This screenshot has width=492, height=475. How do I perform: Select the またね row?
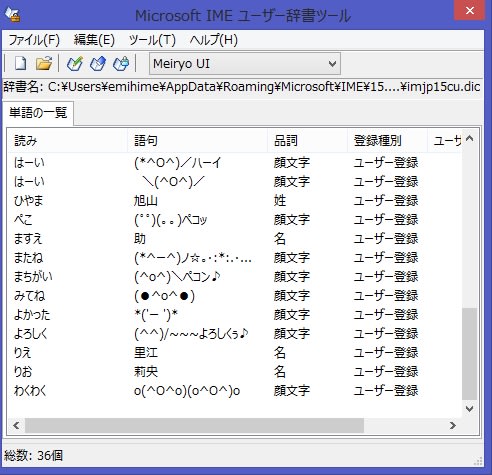(x=235, y=258)
